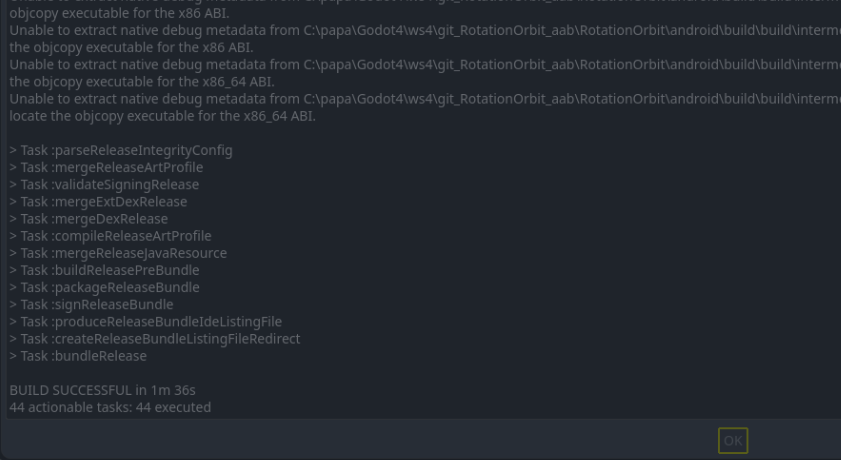Click the Task :bundleRelease log line
Screen dimensions: 841x460
tap(78, 356)
